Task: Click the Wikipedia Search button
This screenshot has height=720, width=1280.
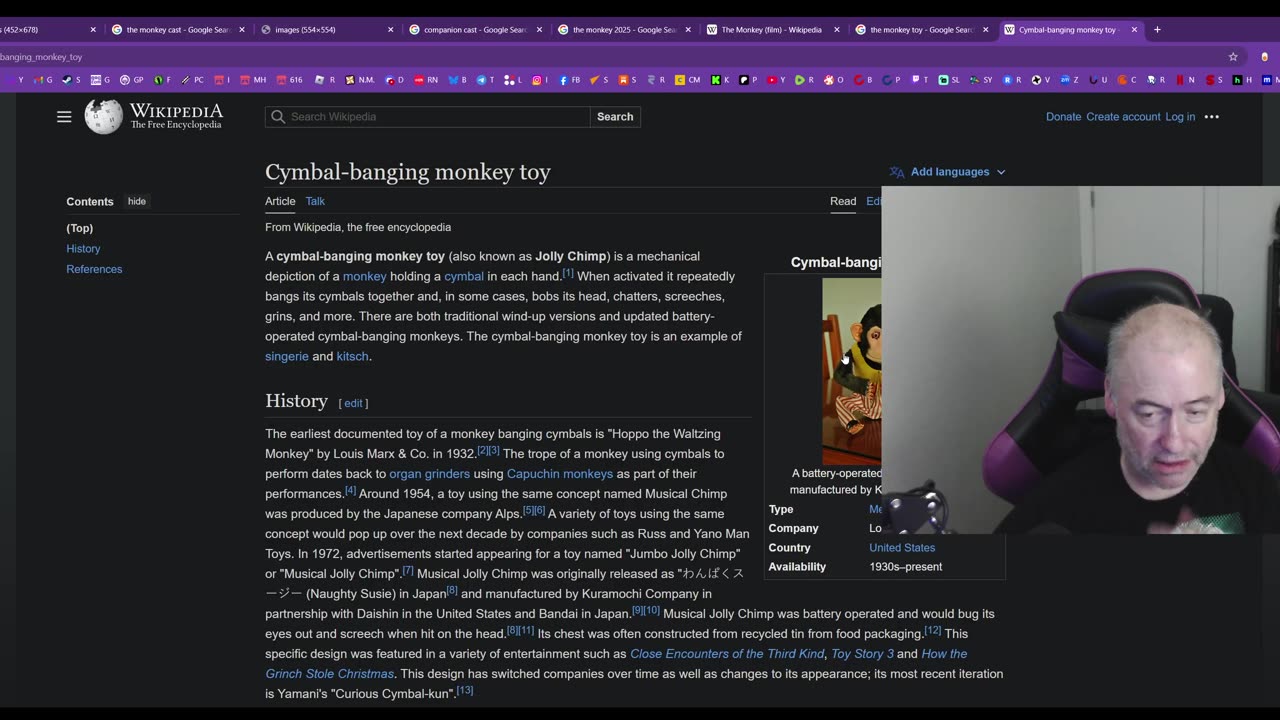Action: [615, 117]
